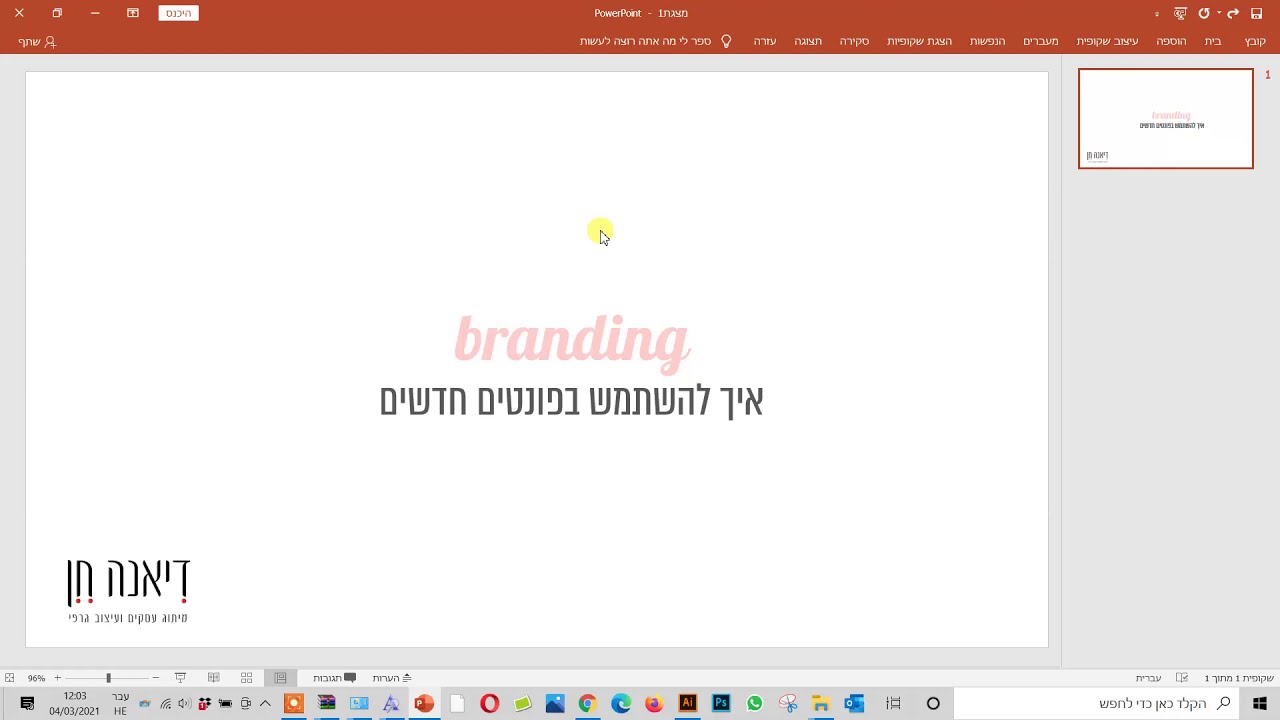The image size is (1280, 720).
Task: Click the zoom slider handle
Action: tap(108, 678)
